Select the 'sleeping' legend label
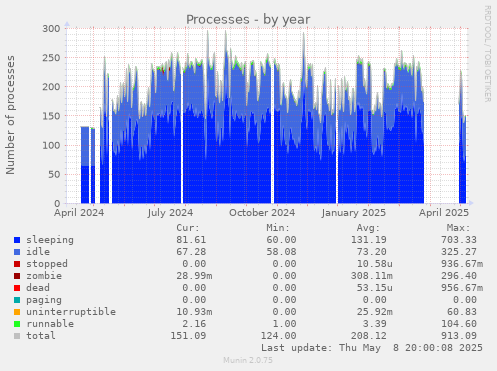The height and width of the screenshot is (371, 497). [x=50, y=240]
